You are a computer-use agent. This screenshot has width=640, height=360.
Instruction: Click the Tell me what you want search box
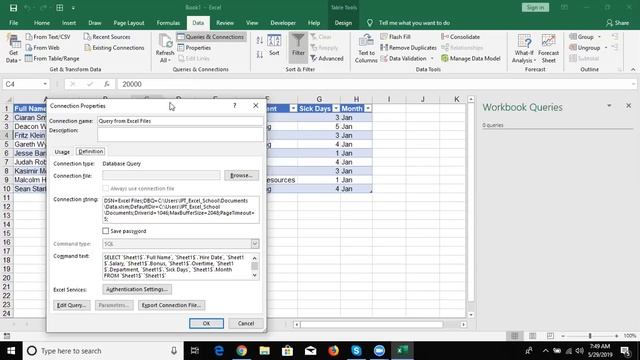[x=414, y=23]
